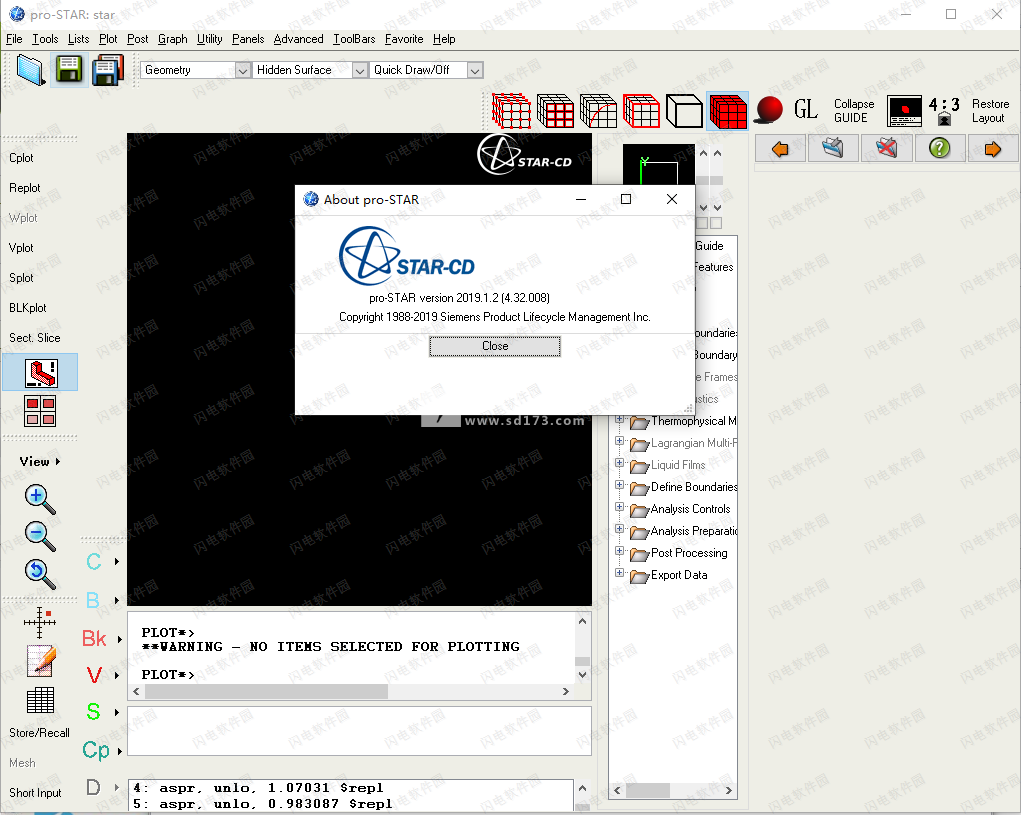Click Restore Layout button

pyautogui.click(x=990, y=111)
